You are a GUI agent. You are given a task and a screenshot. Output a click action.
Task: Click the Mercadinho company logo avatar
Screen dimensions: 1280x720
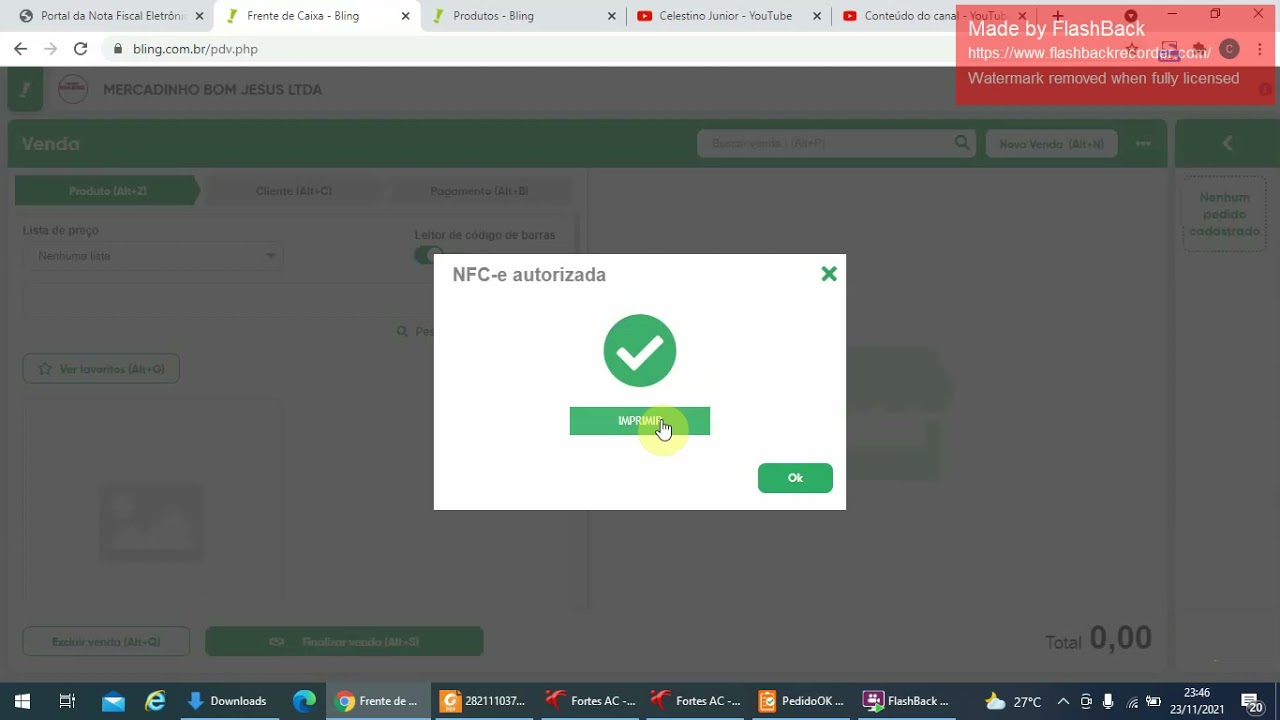(x=73, y=90)
